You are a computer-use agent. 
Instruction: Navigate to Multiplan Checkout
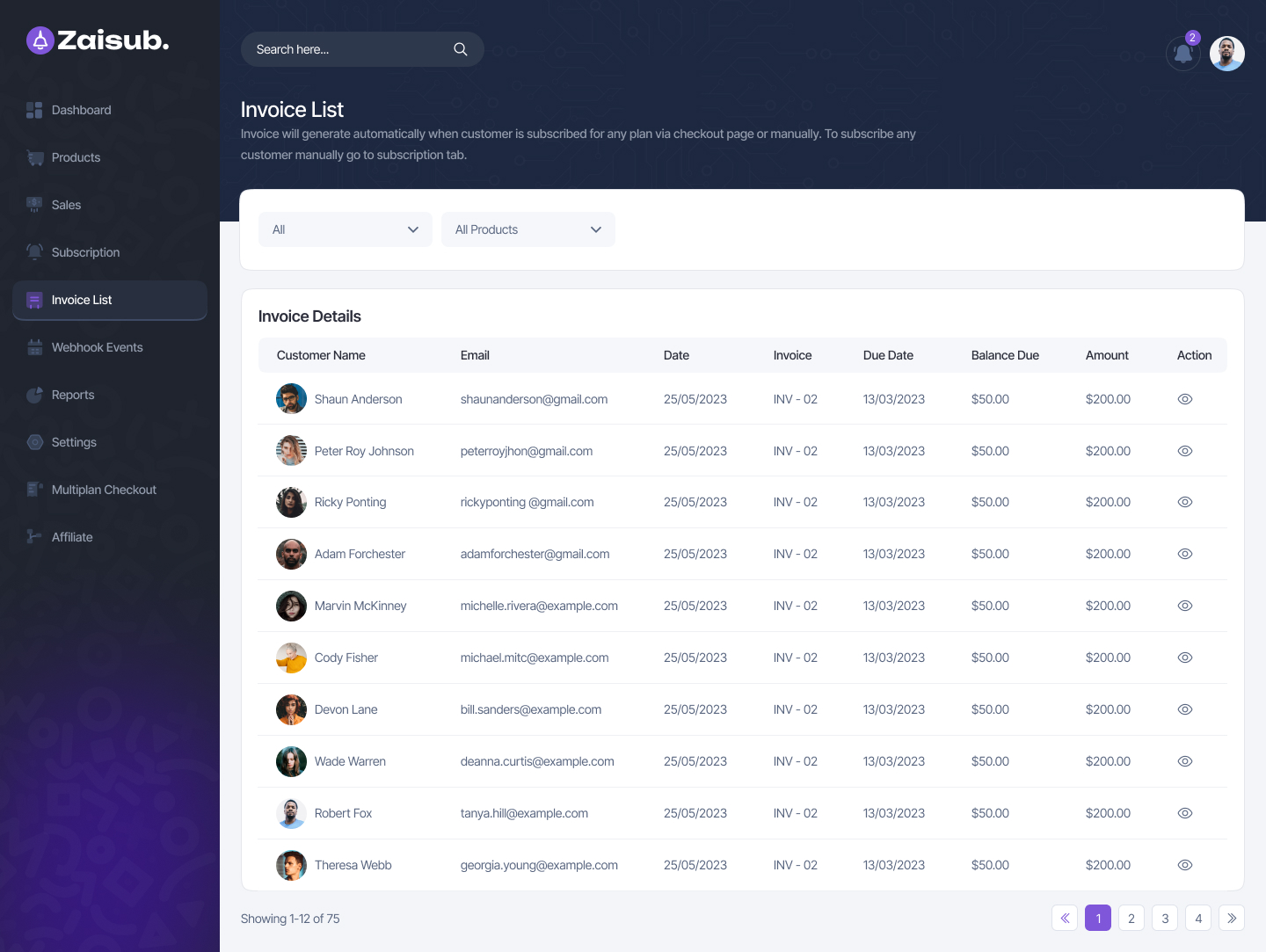(104, 490)
